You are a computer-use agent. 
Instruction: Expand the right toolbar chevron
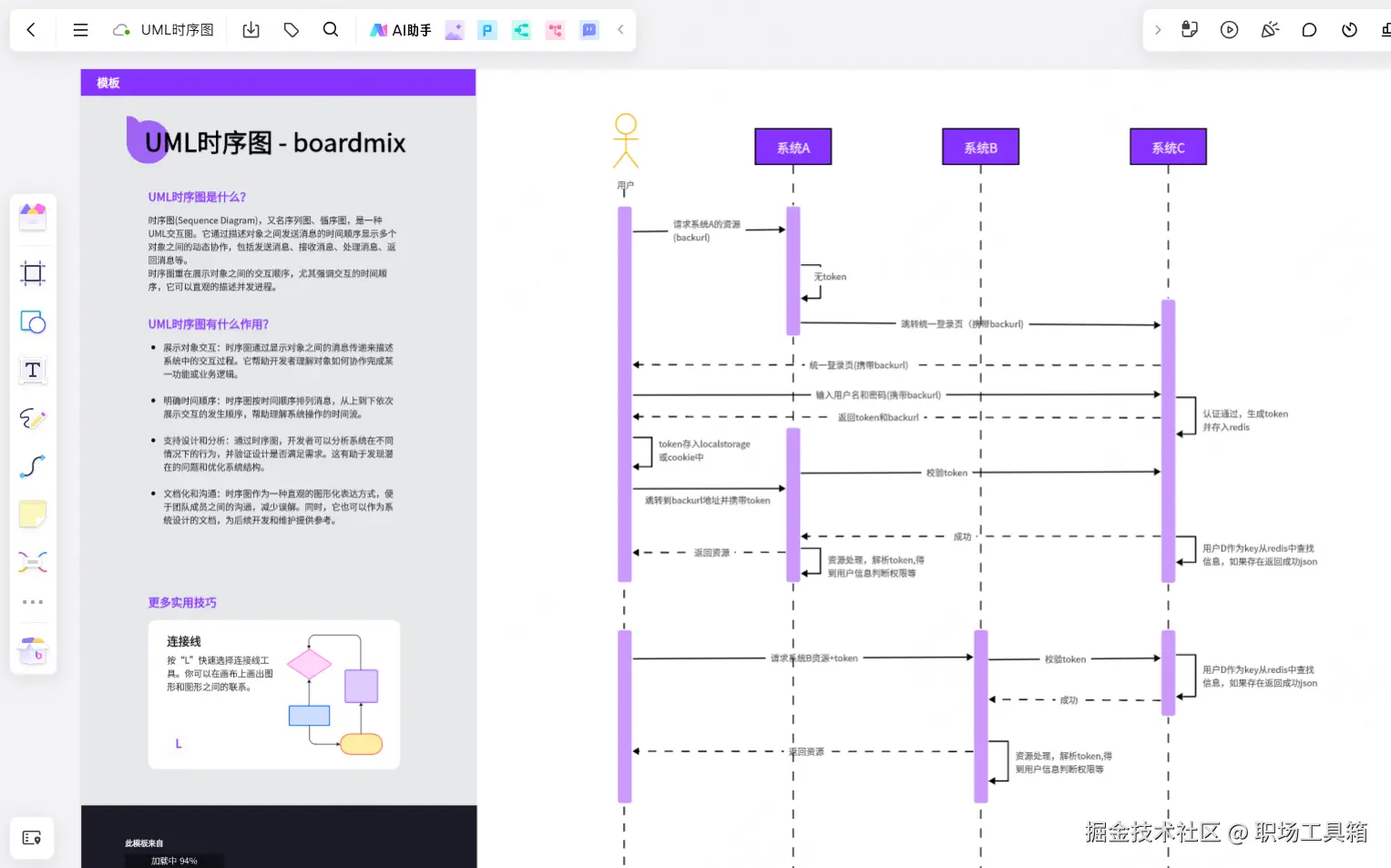tap(1157, 29)
